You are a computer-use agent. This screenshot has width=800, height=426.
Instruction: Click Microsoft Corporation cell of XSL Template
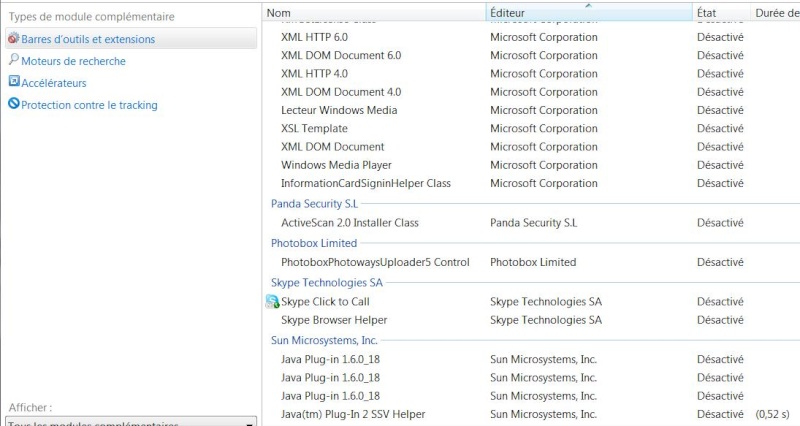pyautogui.click(x=544, y=129)
